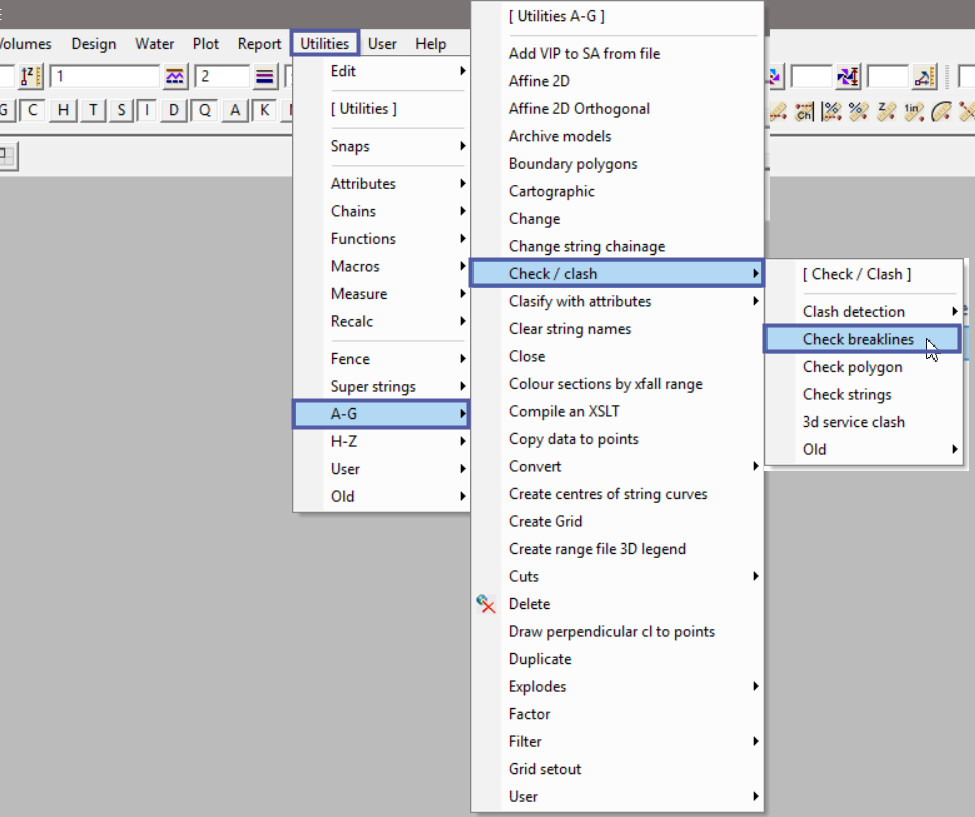975x817 pixels.
Task: Select Grid setout
Action: click(x=617, y=769)
